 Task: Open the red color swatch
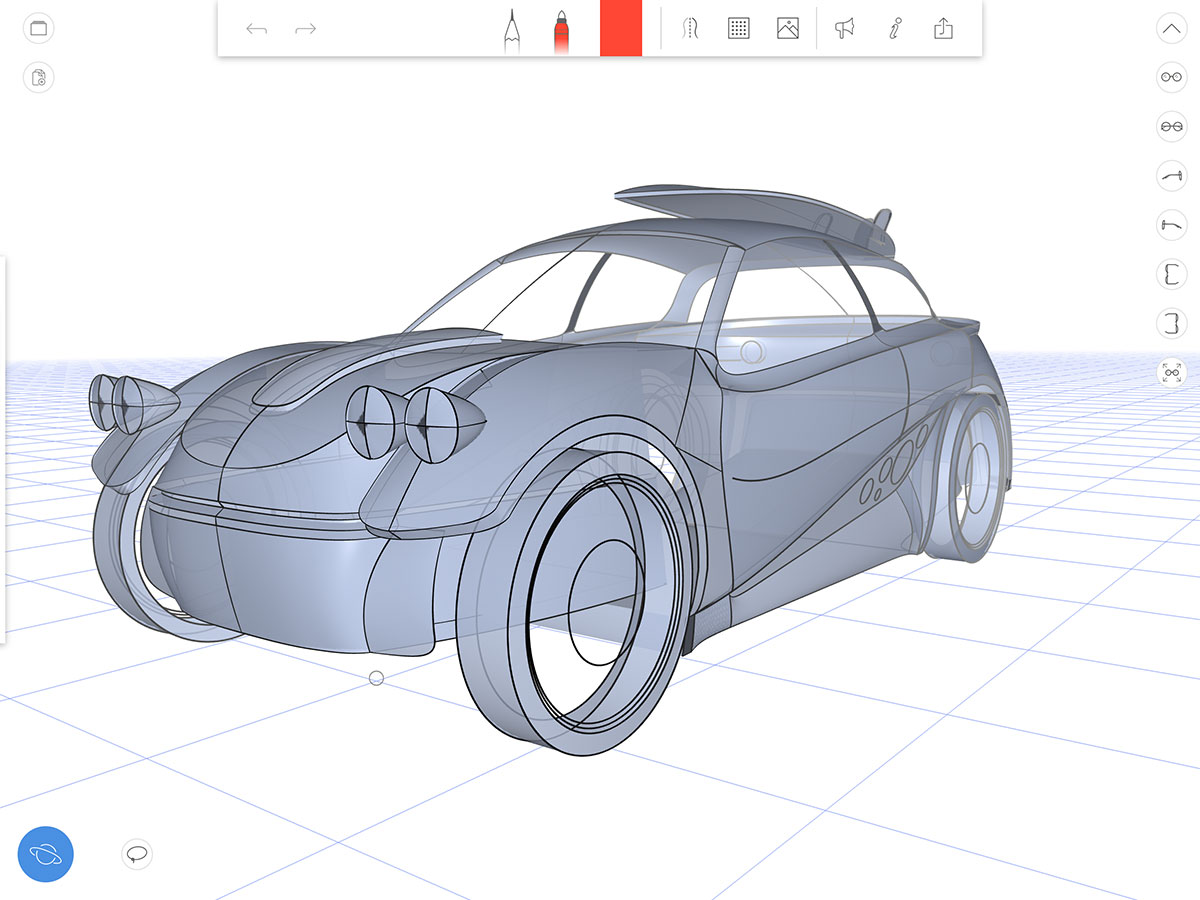(621, 28)
